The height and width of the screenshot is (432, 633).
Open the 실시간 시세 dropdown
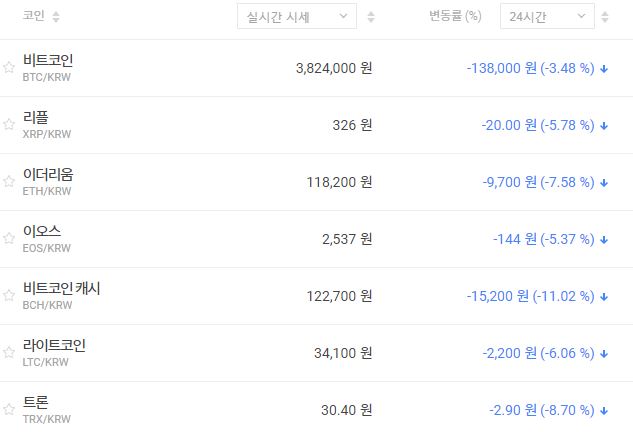tap(296, 17)
